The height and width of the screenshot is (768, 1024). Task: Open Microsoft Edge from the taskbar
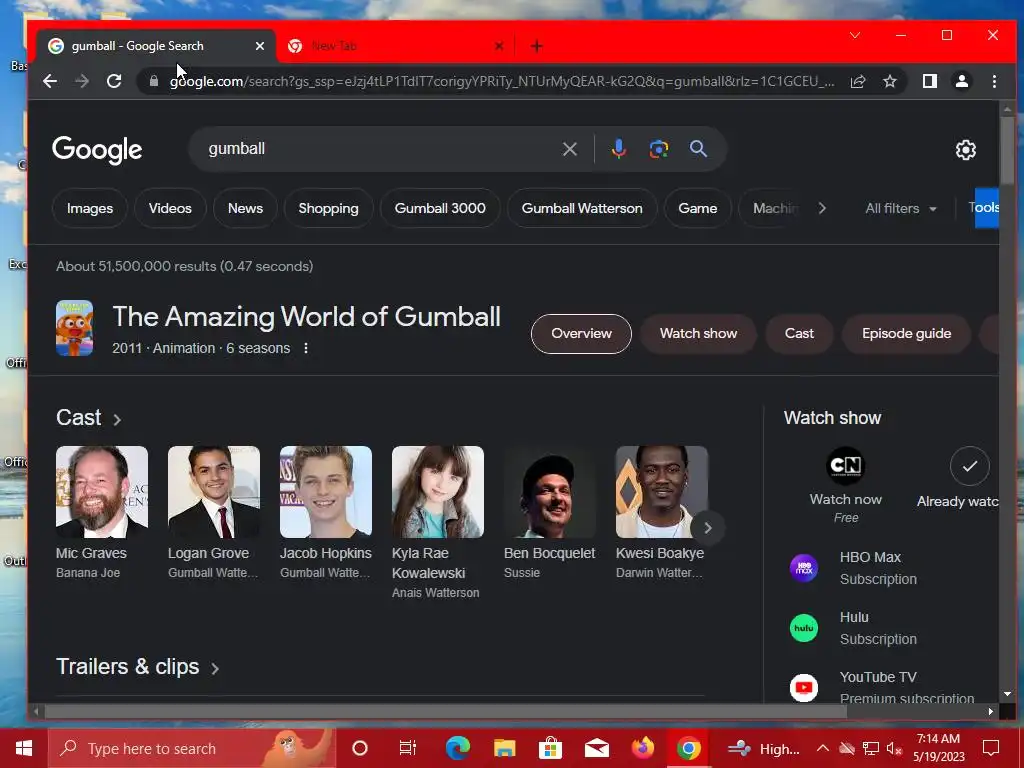click(458, 748)
